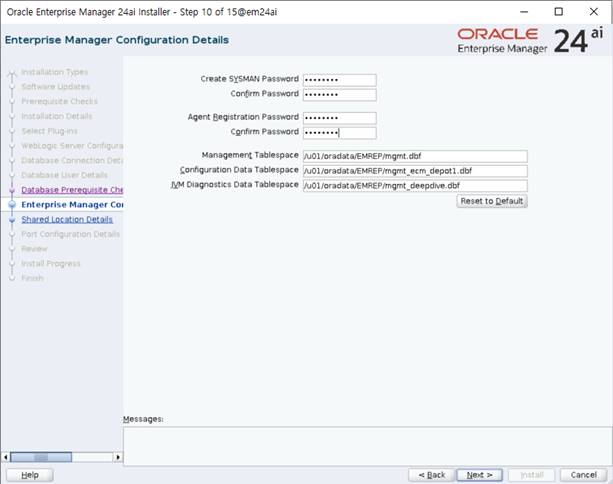Go to the Next step
Screen dimensions: 613x484
[479, 475]
